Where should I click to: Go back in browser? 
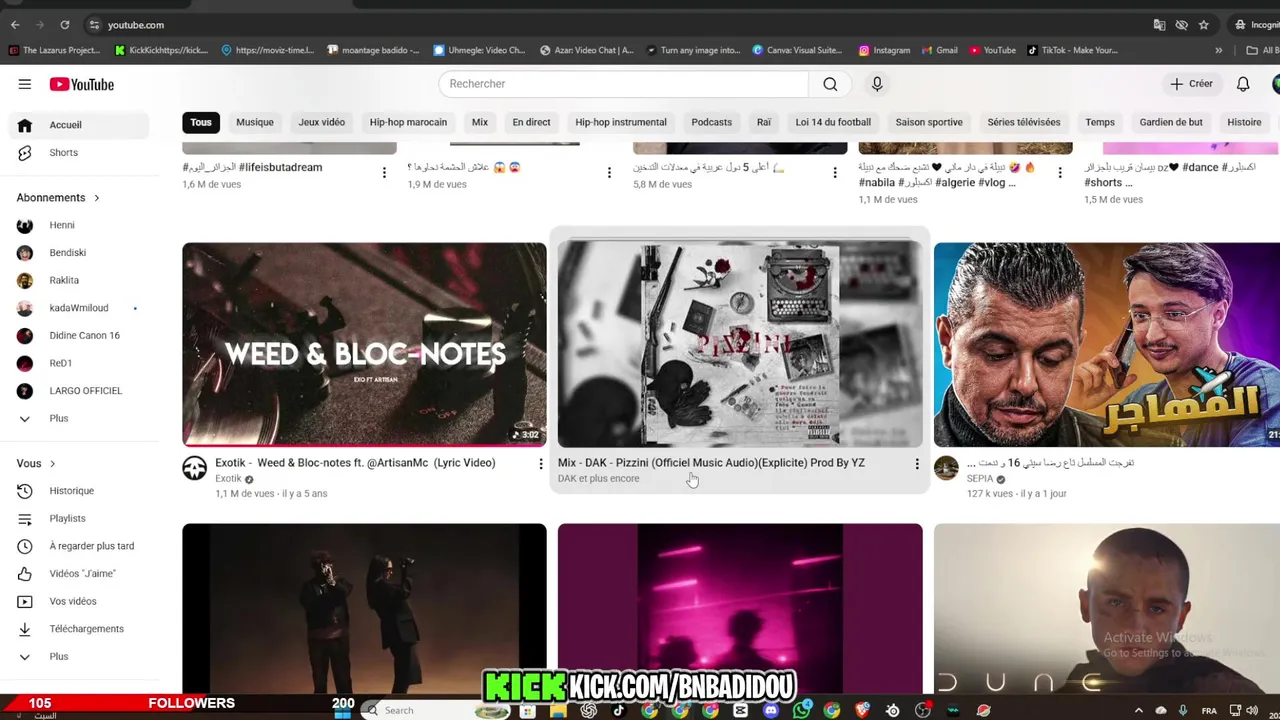coord(15,25)
